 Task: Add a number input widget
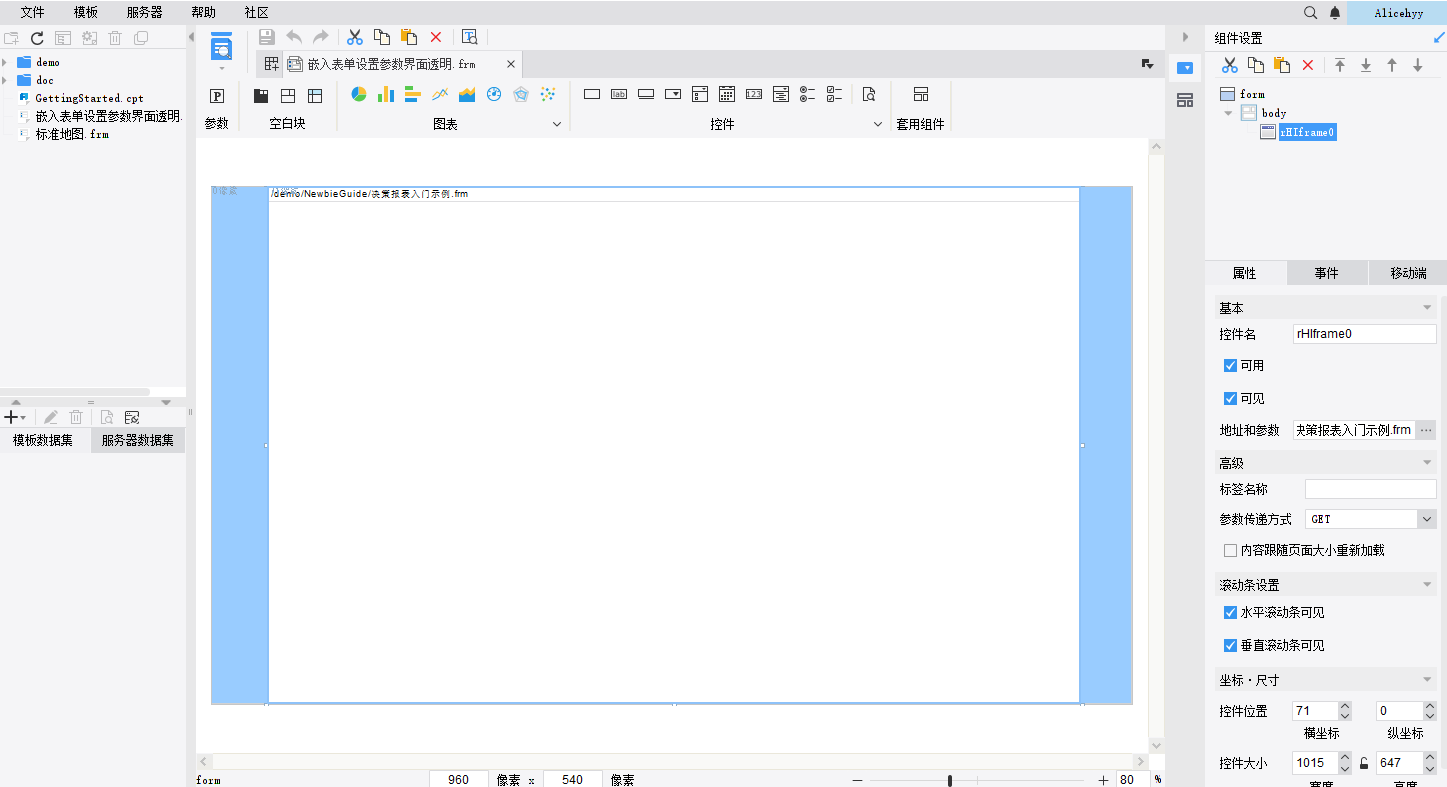[754, 94]
